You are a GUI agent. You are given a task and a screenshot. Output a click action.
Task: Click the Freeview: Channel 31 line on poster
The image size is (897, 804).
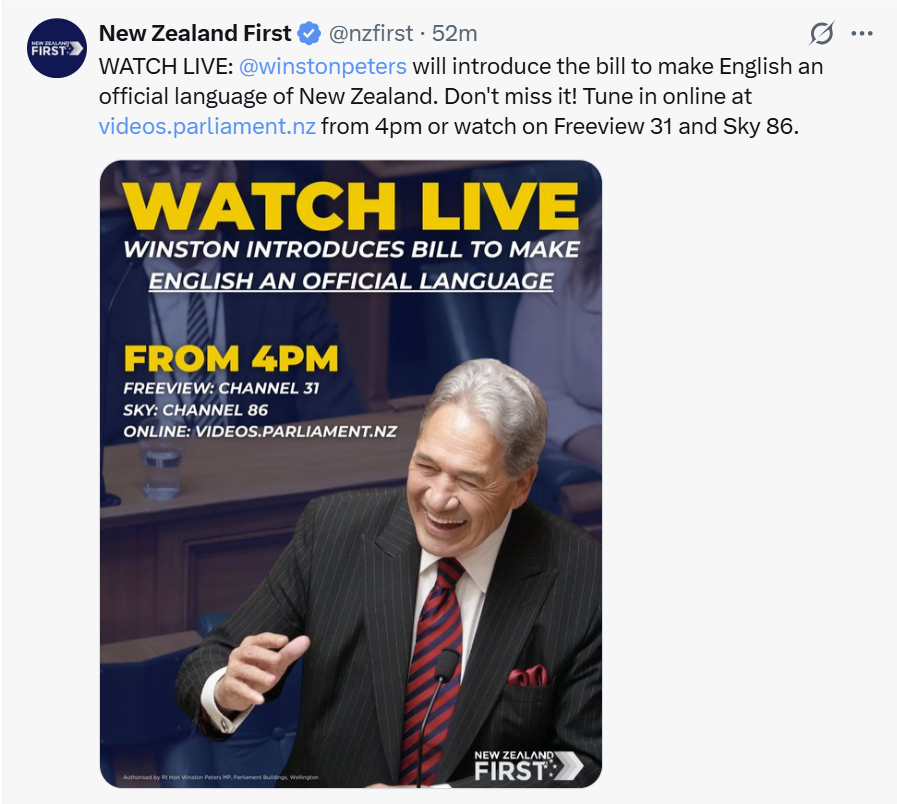tap(221, 388)
